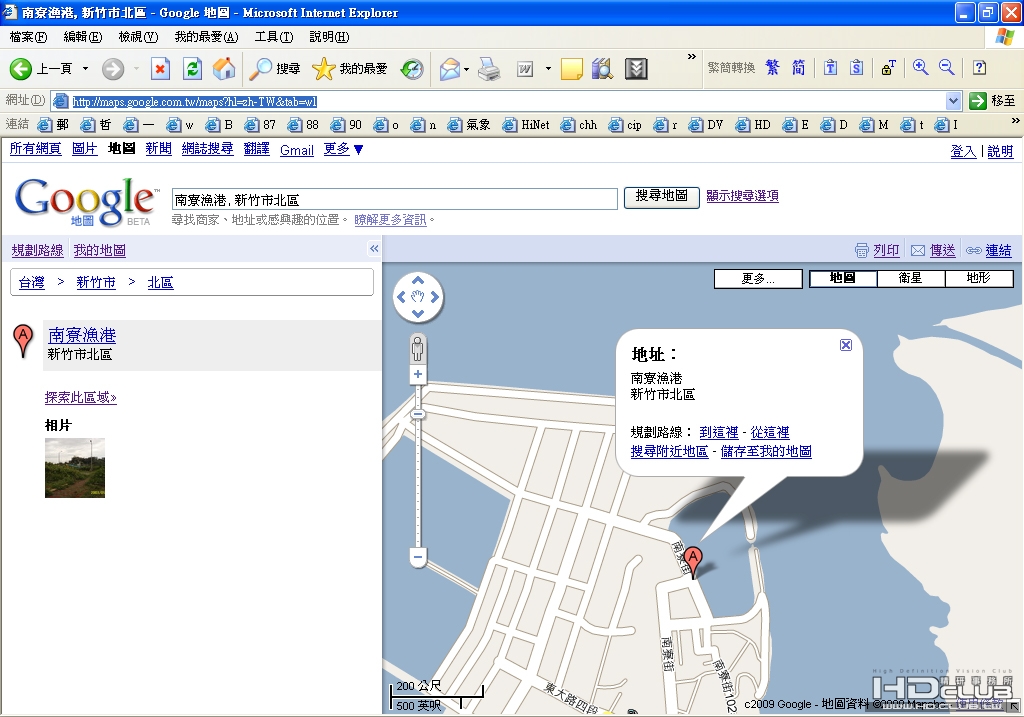Open the 檔案(F) menu

tap(28, 37)
